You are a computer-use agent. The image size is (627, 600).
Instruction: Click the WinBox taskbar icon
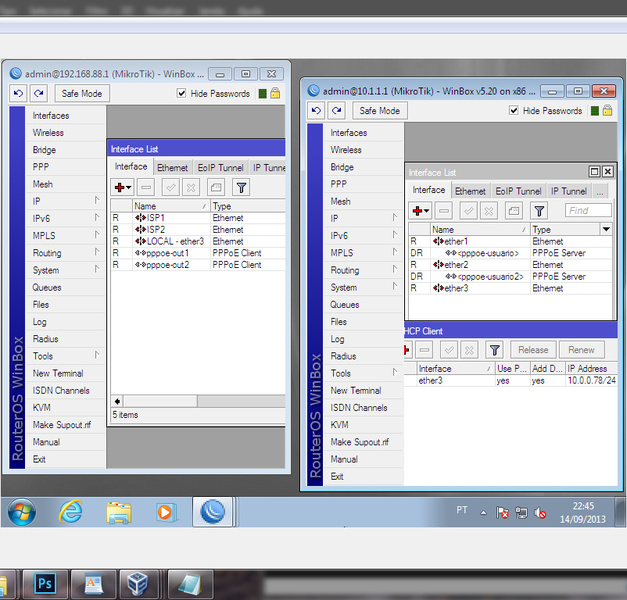tap(213, 512)
